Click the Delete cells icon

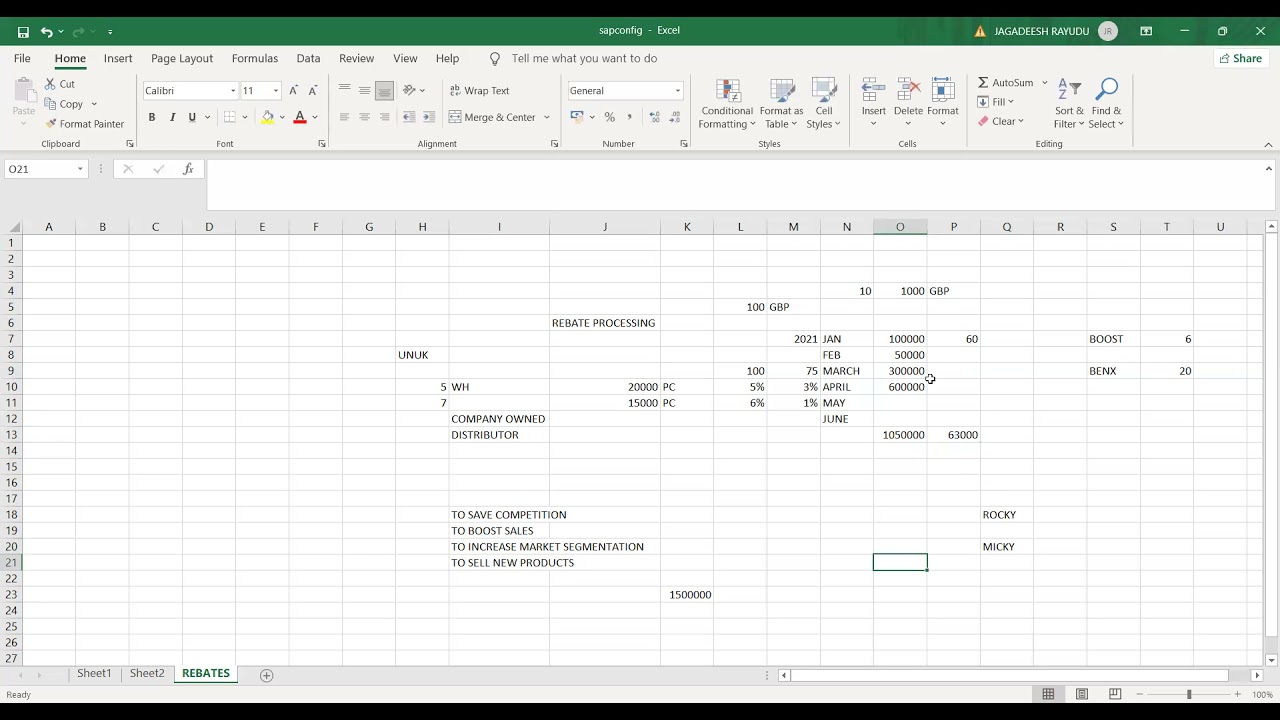click(x=908, y=90)
